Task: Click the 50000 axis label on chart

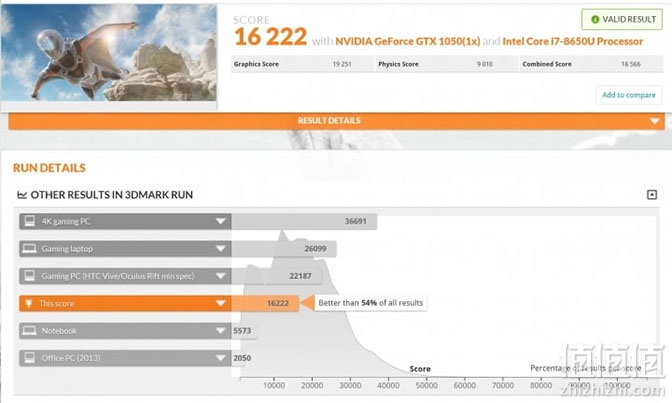Action: [426, 385]
